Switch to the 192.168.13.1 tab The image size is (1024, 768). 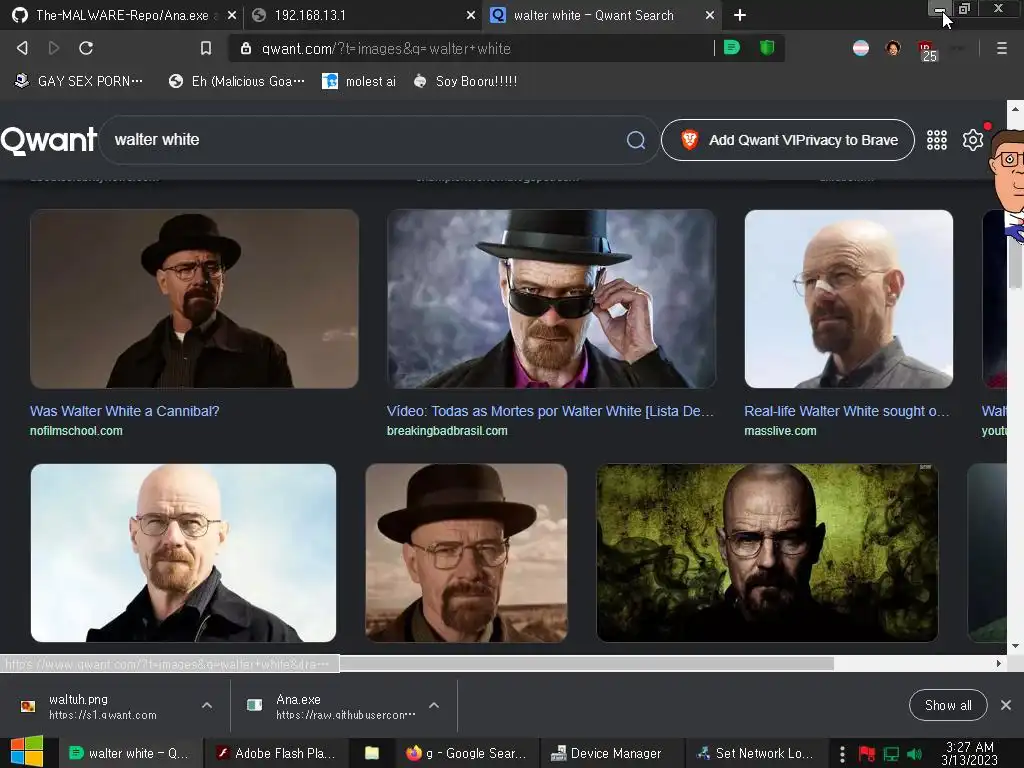[363, 15]
